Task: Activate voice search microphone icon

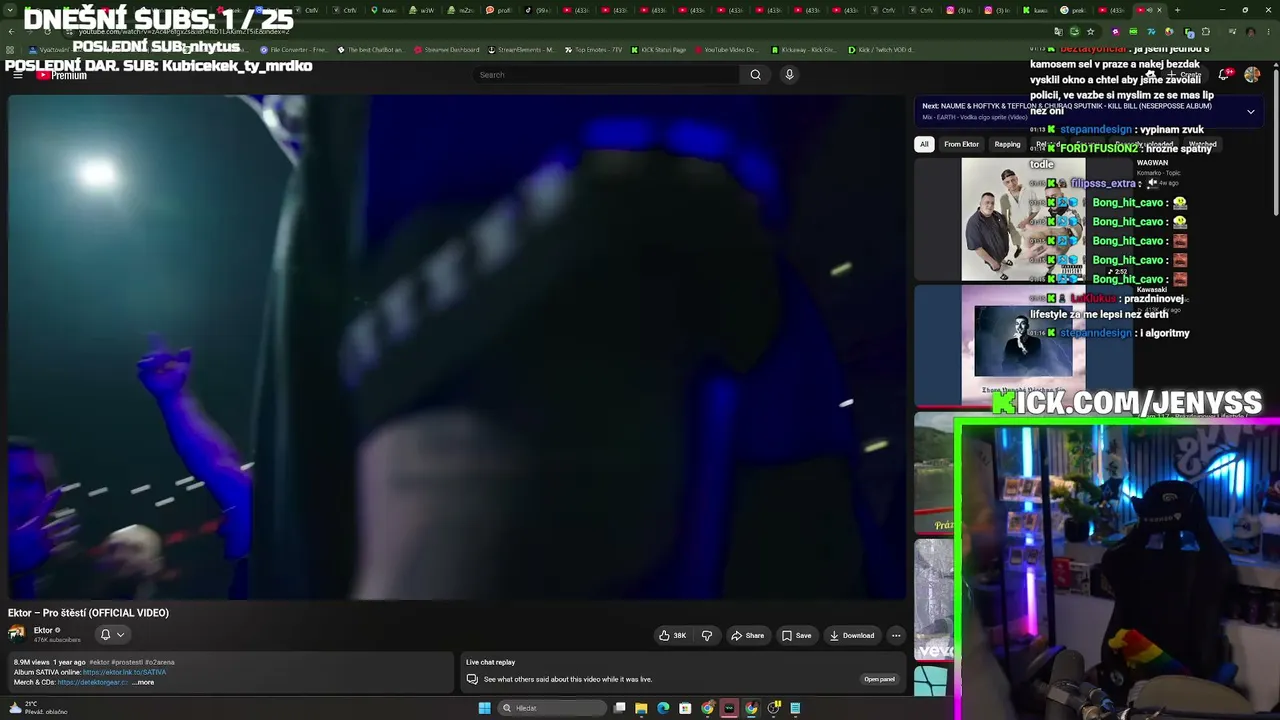Action: click(x=789, y=74)
